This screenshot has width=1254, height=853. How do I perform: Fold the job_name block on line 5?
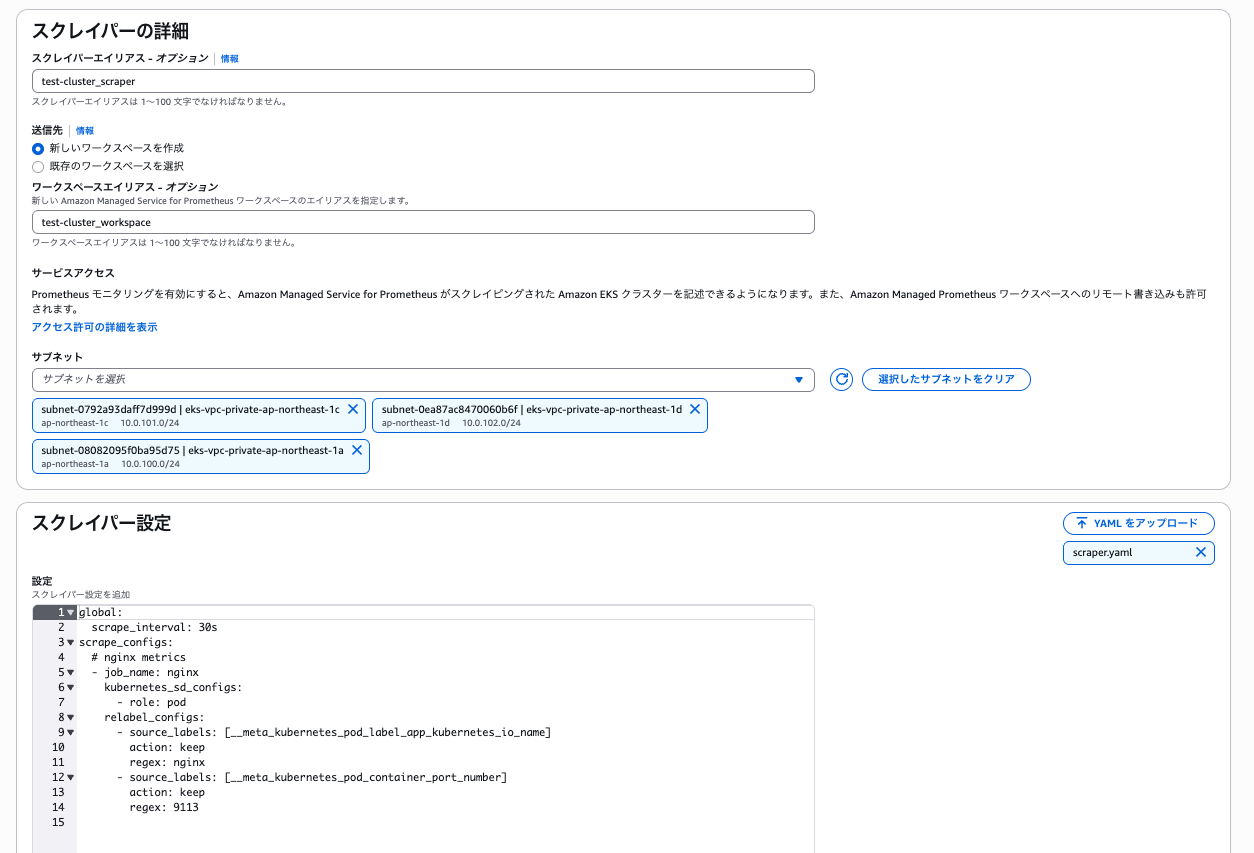click(71, 672)
